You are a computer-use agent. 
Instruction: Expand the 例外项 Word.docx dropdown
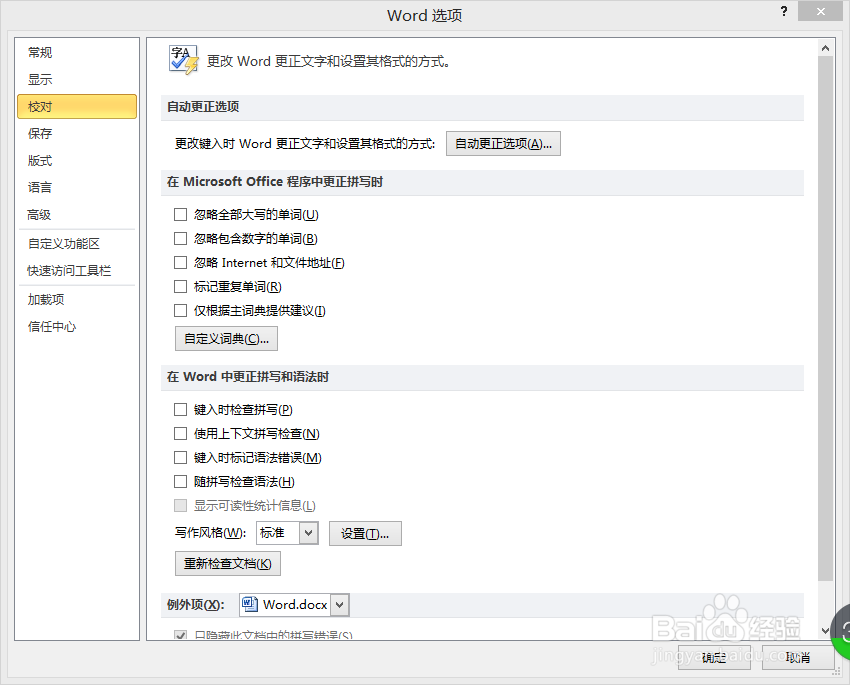[339, 605]
